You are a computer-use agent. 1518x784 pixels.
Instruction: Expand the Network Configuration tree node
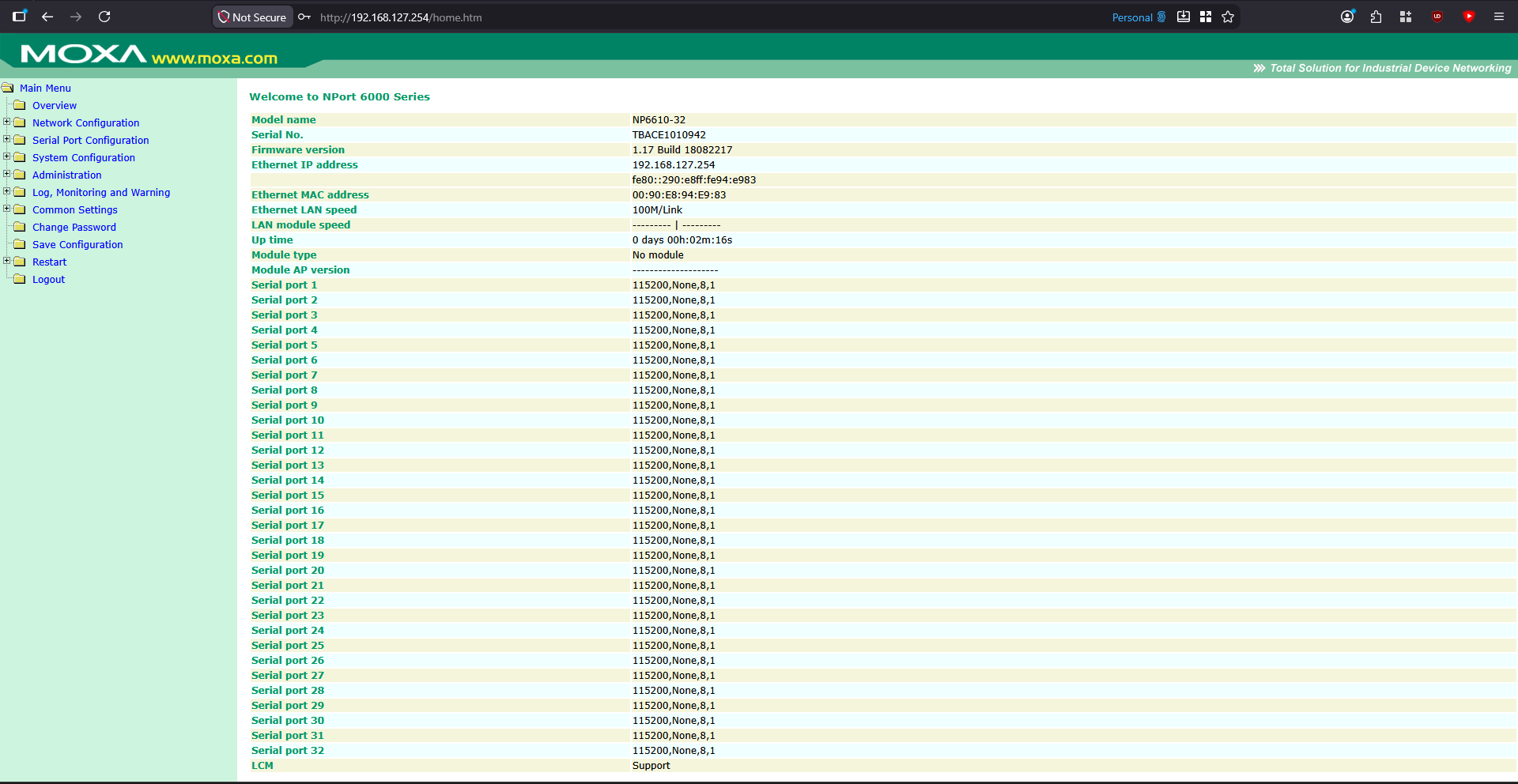coord(7,122)
